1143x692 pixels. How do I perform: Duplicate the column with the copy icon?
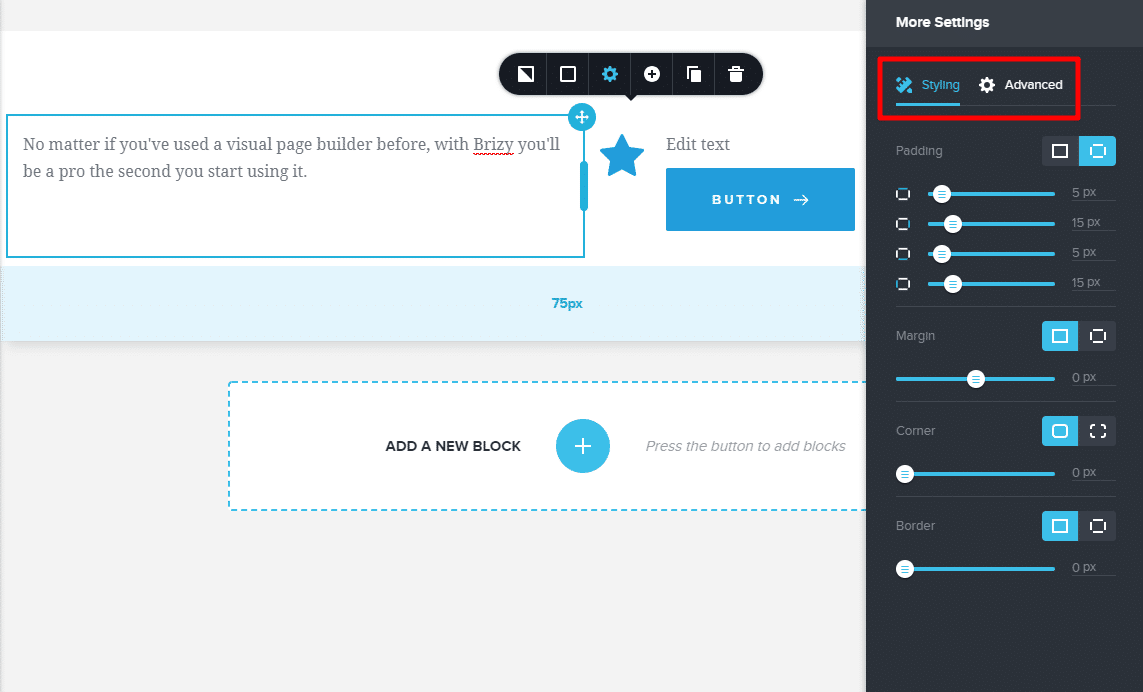pos(694,74)
